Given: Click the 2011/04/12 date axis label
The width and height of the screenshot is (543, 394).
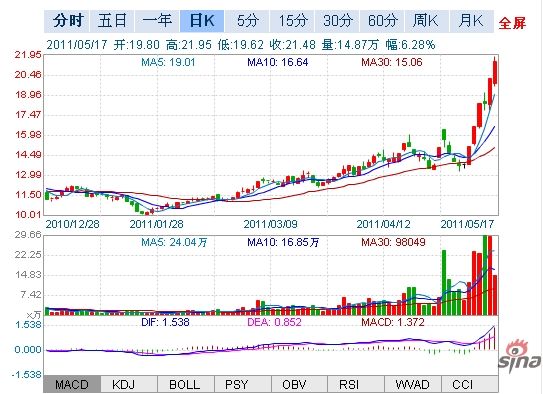Looking at the screenshot, I should [383, 224].
